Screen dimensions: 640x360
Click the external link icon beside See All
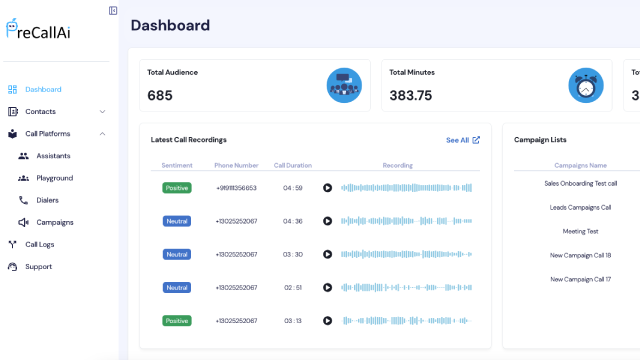click(x=476, y=140)
